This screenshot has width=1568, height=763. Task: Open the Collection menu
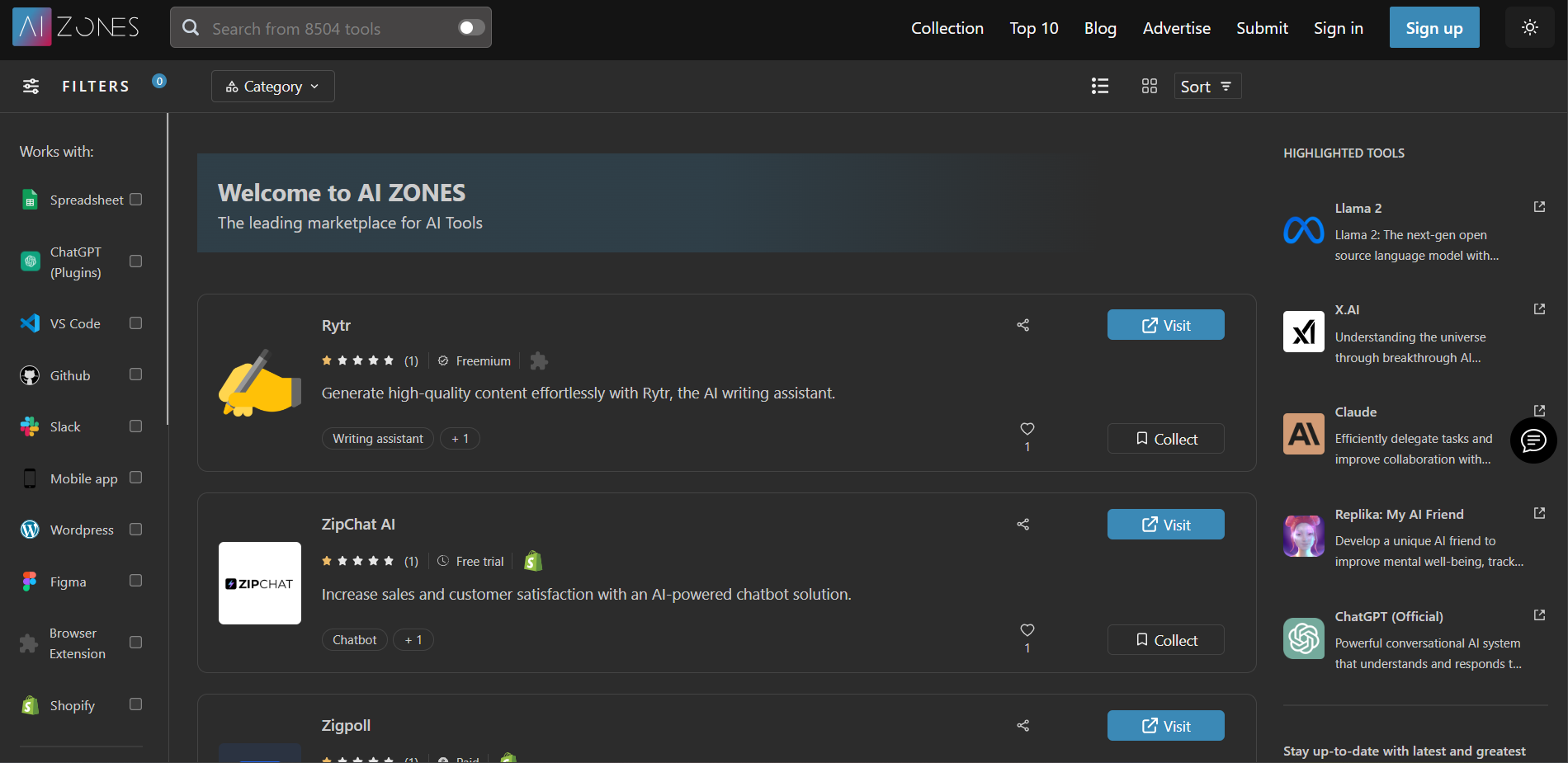(947, 28)
